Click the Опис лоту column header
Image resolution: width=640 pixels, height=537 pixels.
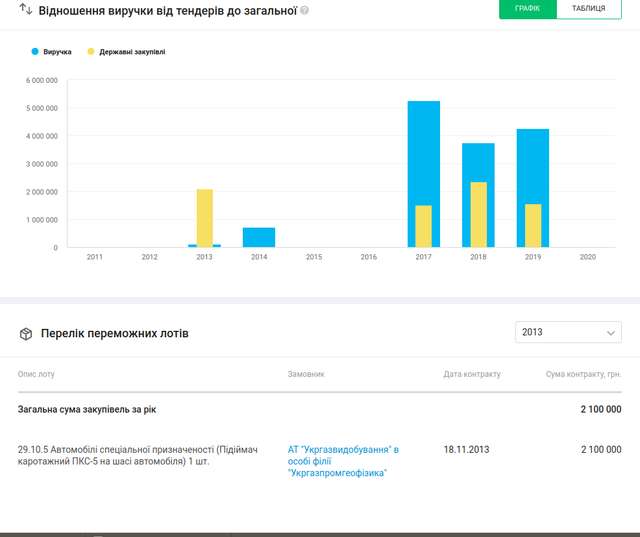(37, 374)
